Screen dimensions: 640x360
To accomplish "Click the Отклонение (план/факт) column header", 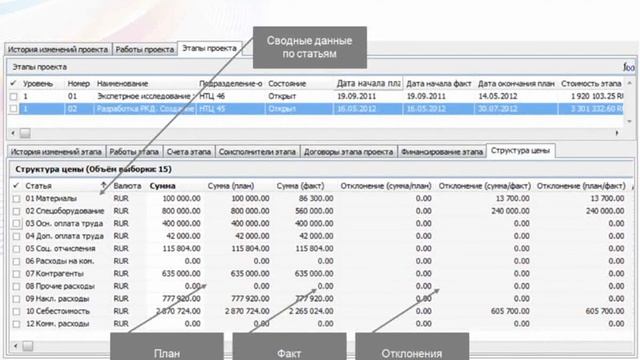I will click(x=581, y=186).
